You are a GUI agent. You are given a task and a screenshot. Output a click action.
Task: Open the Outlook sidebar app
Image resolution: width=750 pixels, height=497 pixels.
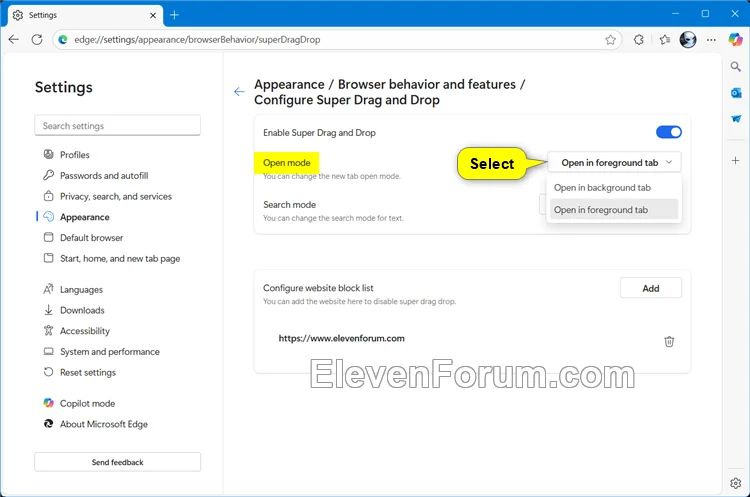click(736, 93)
